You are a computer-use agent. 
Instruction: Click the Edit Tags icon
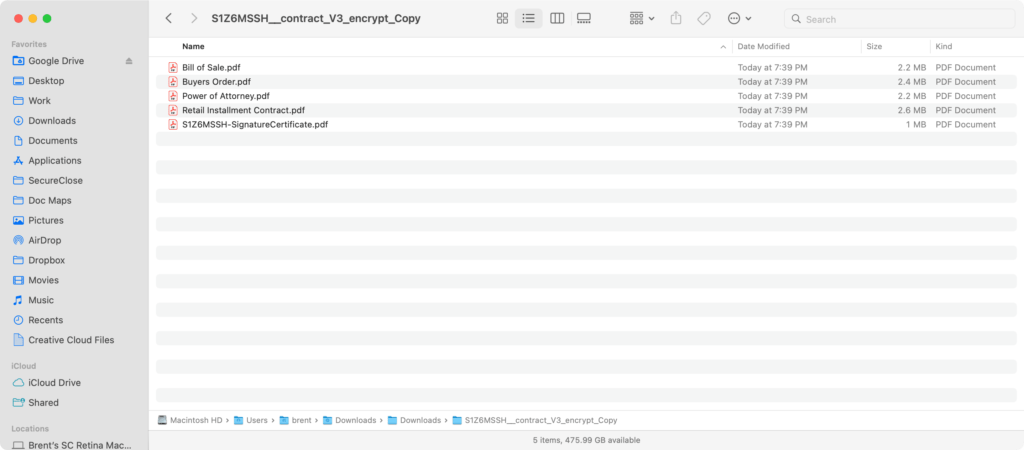(704, 19)
